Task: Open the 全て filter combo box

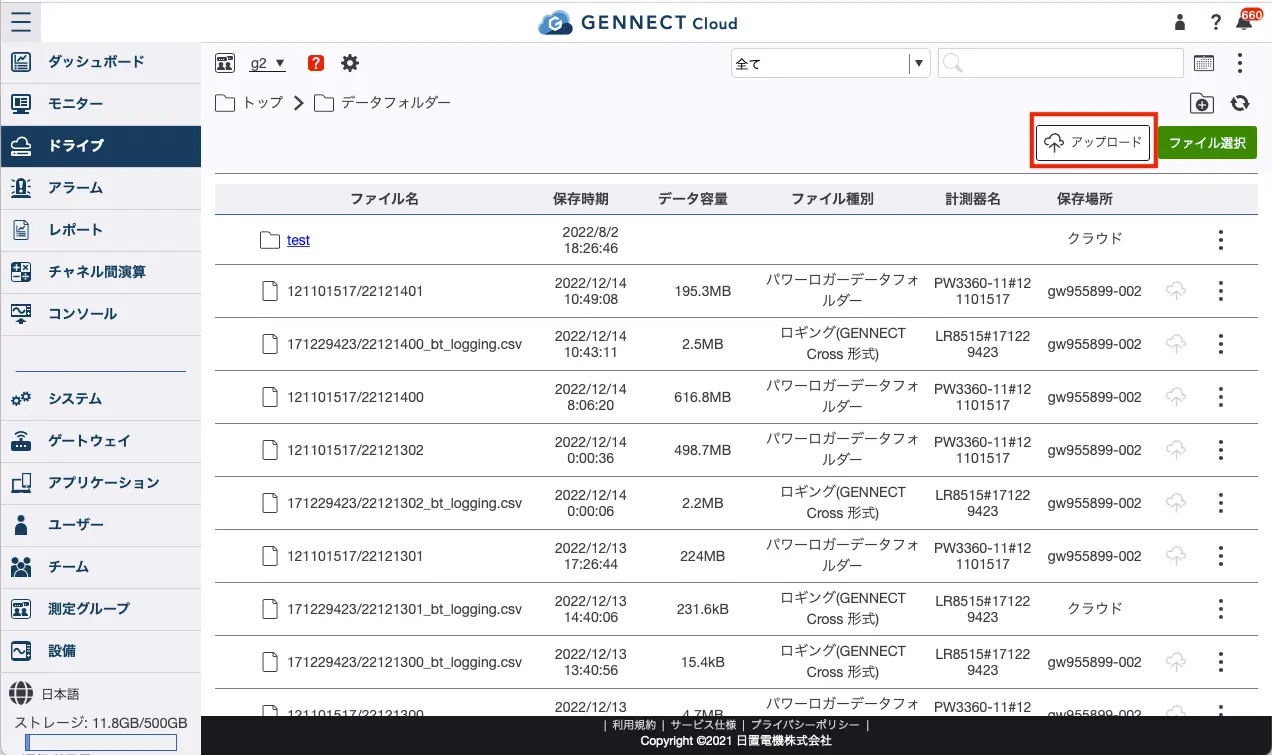Action: (831, 63)
